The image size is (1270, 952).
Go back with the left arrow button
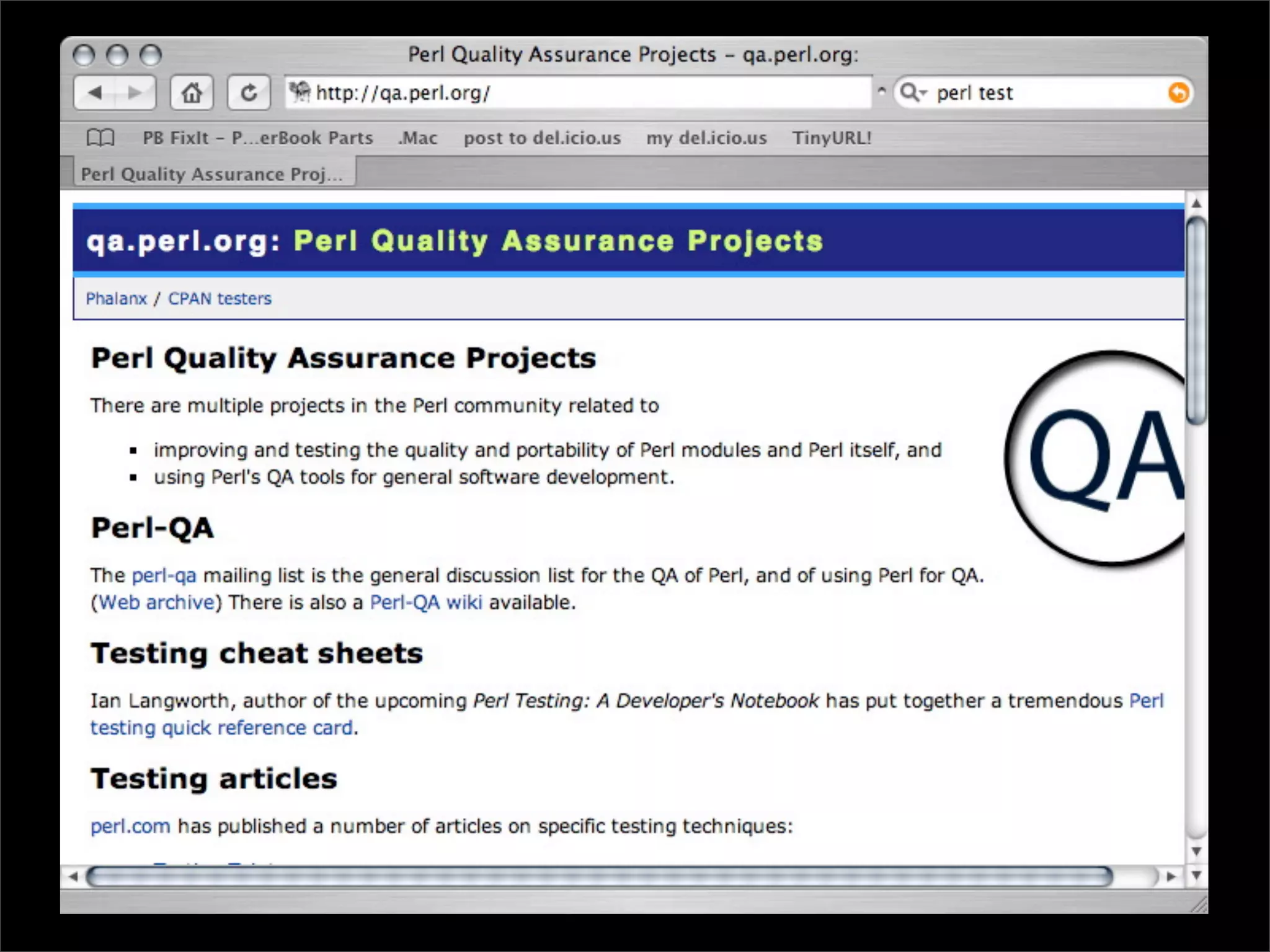(95, 93)
